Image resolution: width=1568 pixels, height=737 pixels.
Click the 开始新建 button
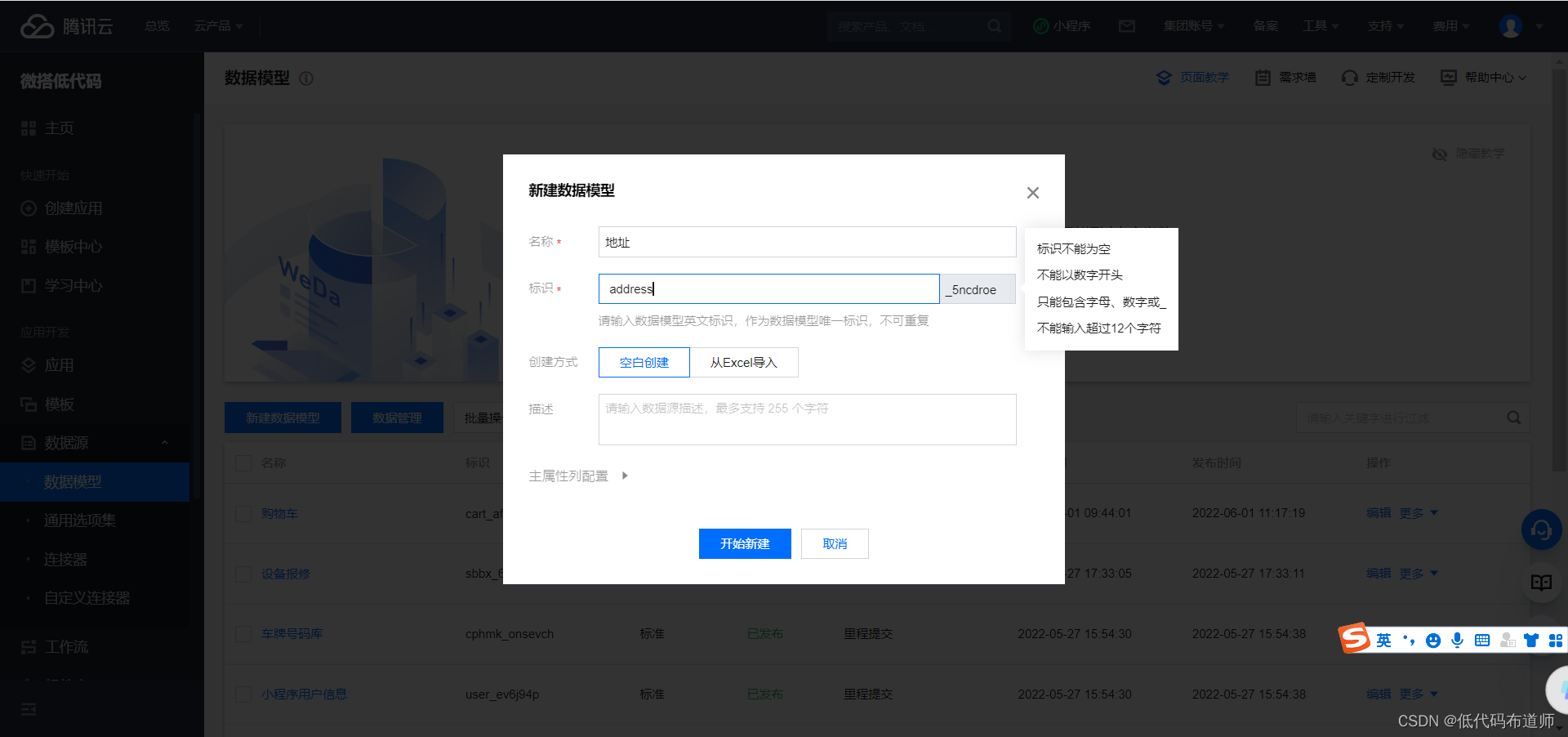tap(745, 543)
